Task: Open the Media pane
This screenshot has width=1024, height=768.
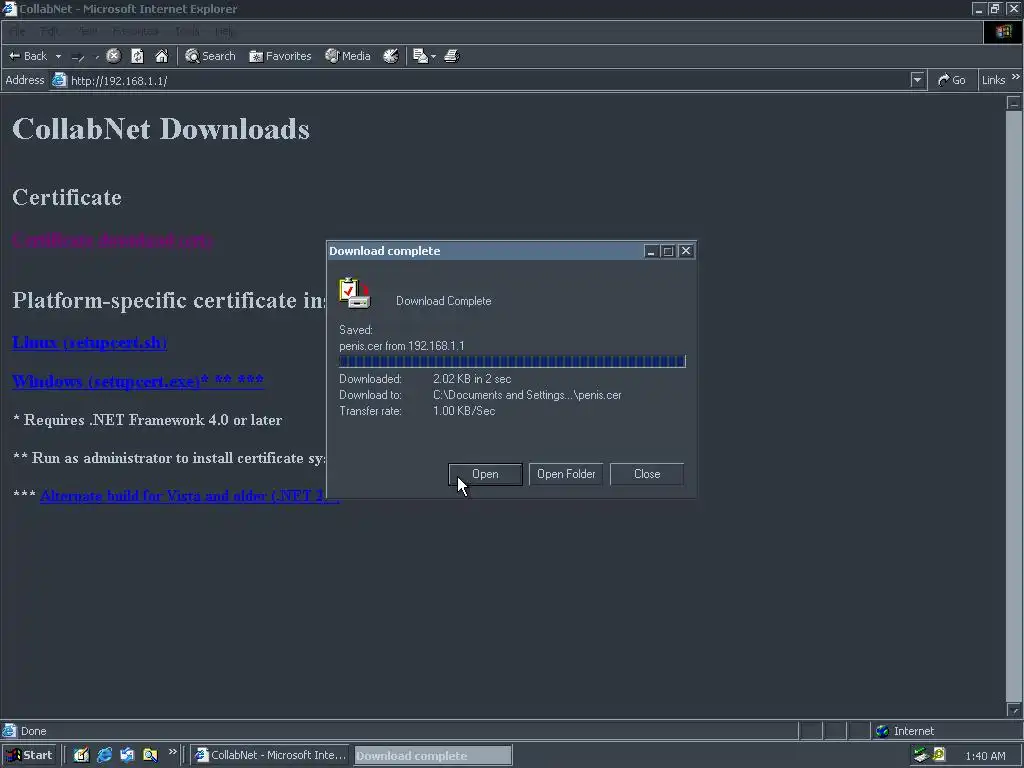Action: (x=348, y=56)
